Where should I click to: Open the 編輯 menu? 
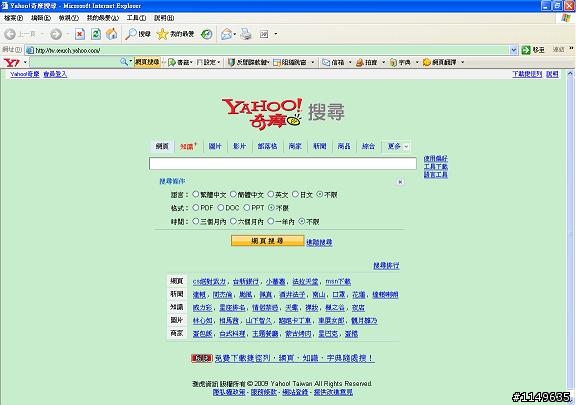tap(41, 18)
